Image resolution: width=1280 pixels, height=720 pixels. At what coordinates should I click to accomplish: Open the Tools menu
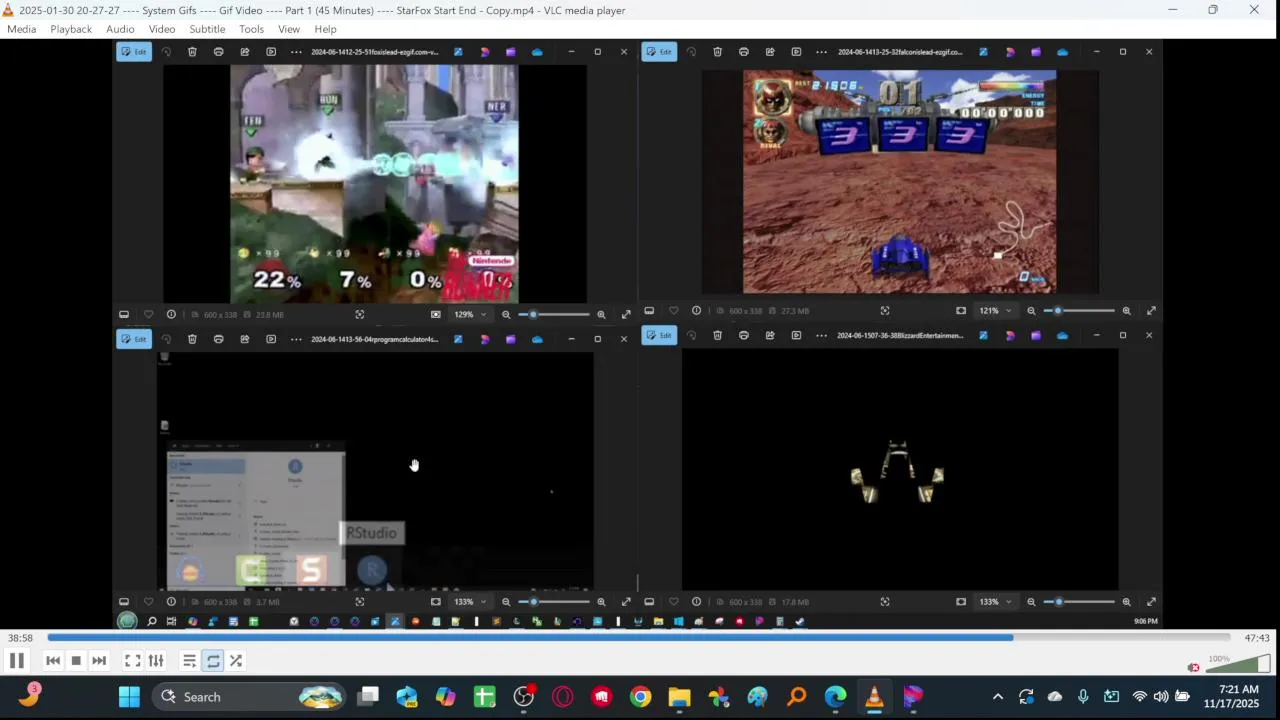pos(251,29)
